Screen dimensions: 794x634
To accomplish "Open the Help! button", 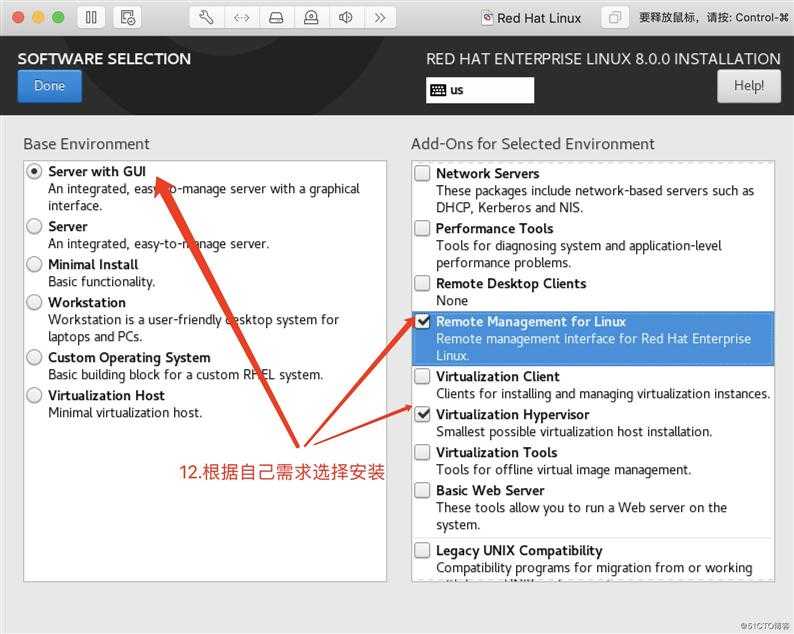I will coord(748,86).
